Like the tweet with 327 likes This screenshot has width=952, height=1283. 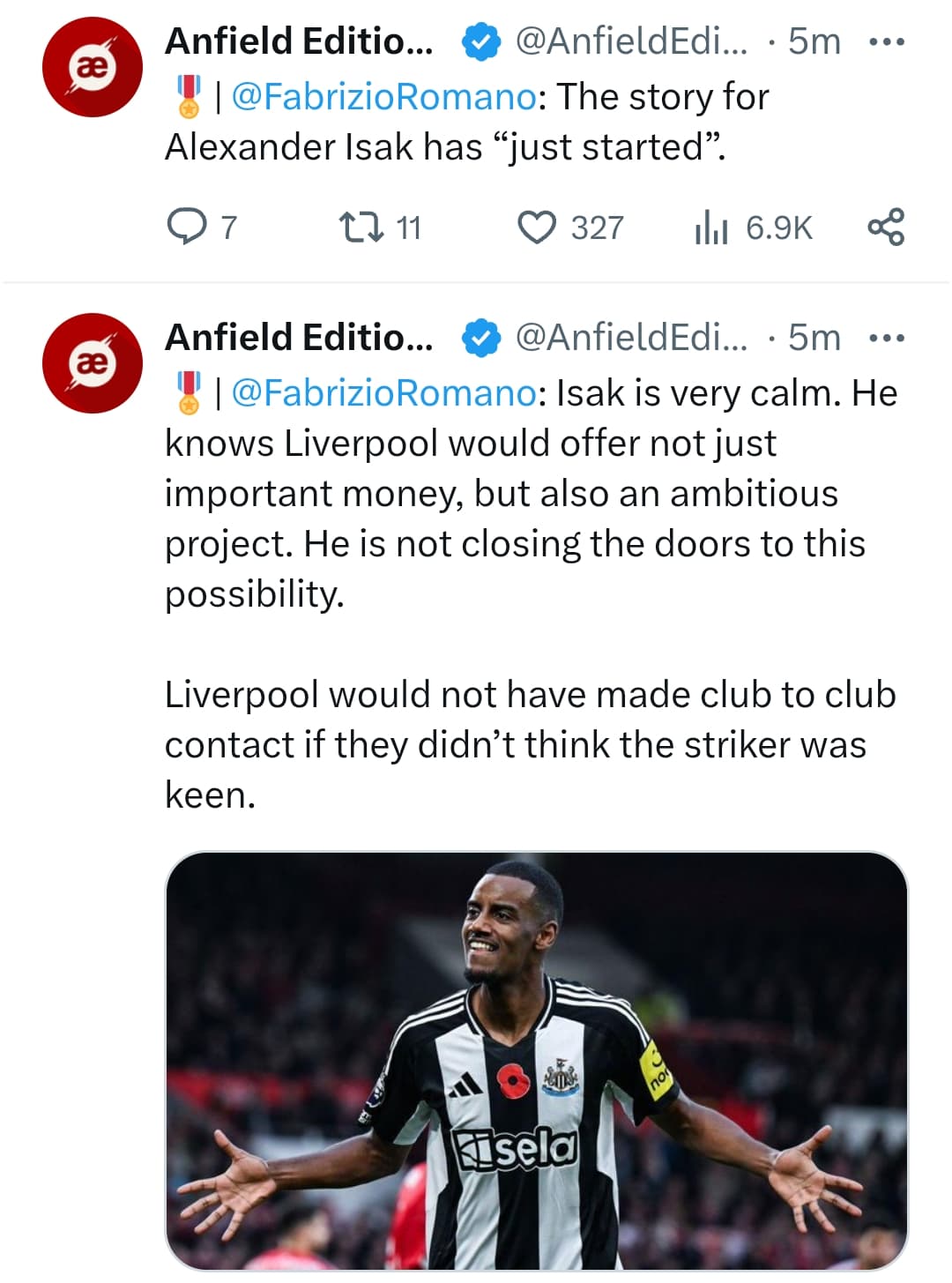537,227
